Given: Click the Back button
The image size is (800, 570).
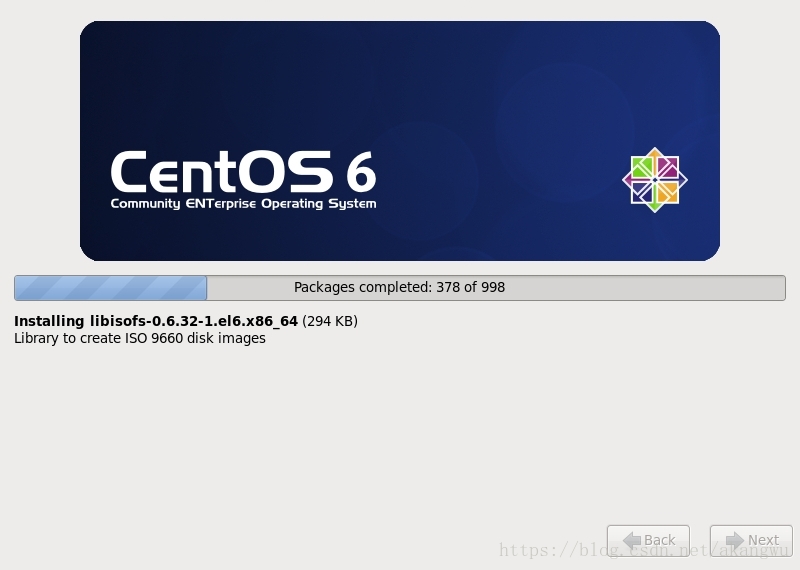Looking at the screenshot, I should pos(648,540).
